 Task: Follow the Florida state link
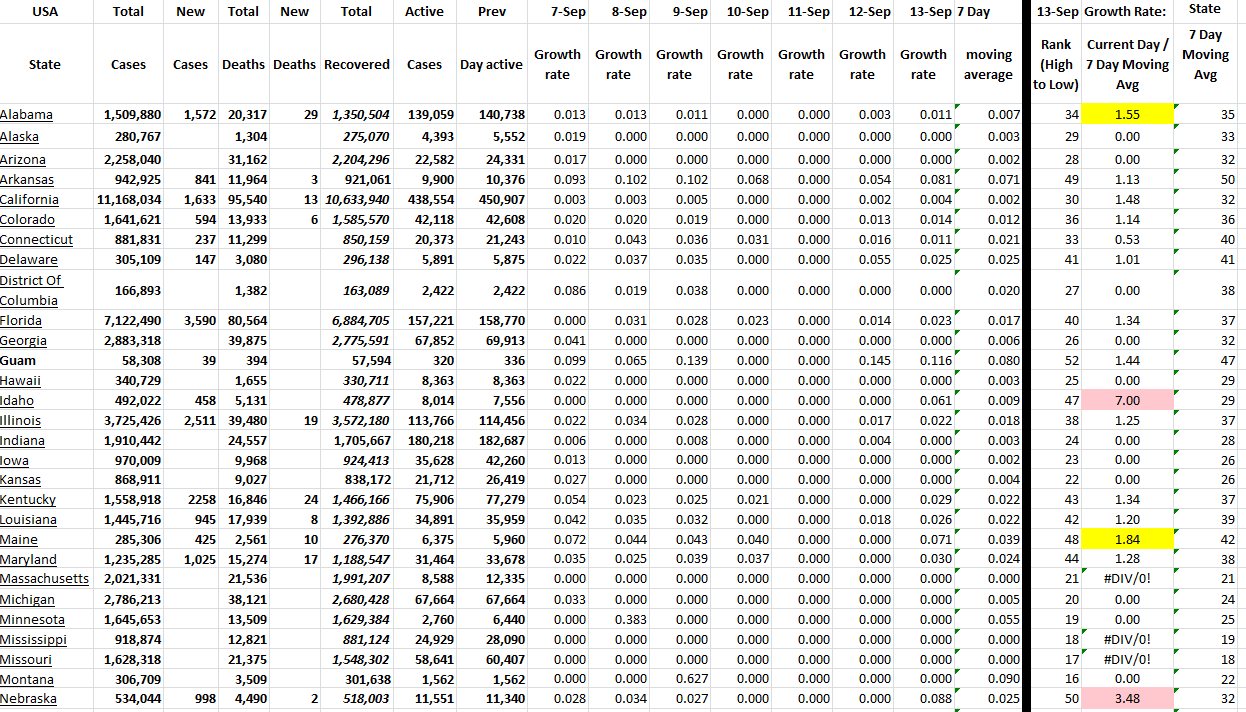(x=21, y=320)
